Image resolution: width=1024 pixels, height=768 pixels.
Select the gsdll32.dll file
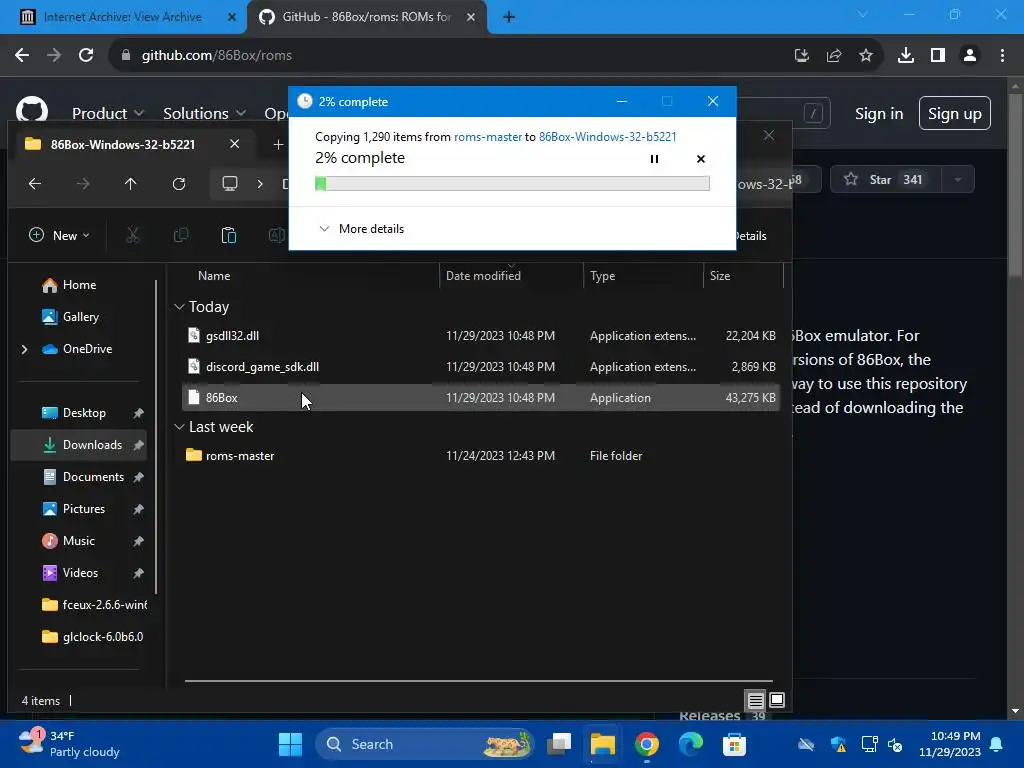(x=481, y=336)
